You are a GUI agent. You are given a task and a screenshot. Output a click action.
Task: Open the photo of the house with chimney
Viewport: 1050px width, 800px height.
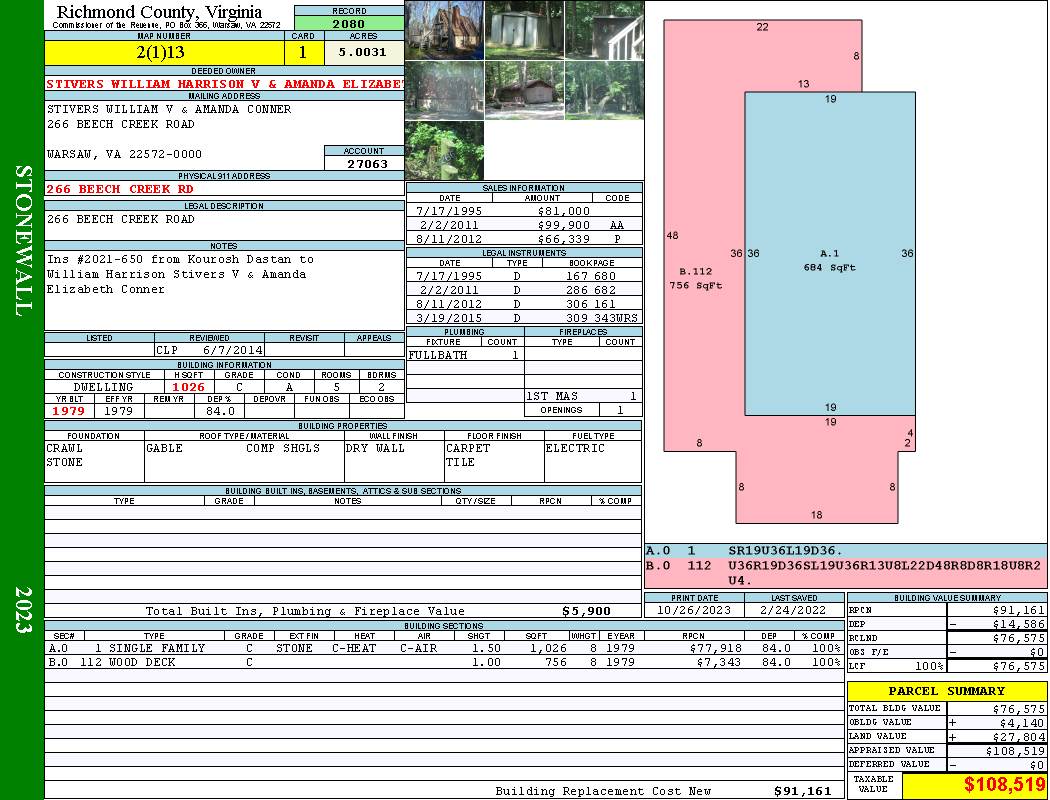[444, 29]
